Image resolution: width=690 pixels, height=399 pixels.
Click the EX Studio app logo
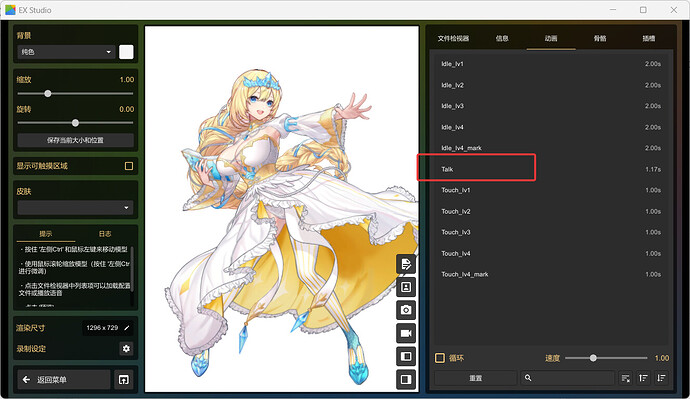(10, 10)
